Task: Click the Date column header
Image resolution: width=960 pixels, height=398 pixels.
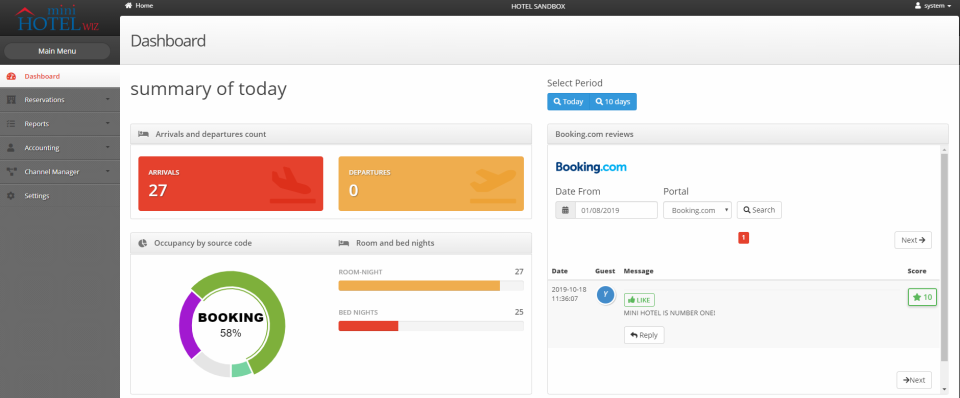Action: (560, 271)
